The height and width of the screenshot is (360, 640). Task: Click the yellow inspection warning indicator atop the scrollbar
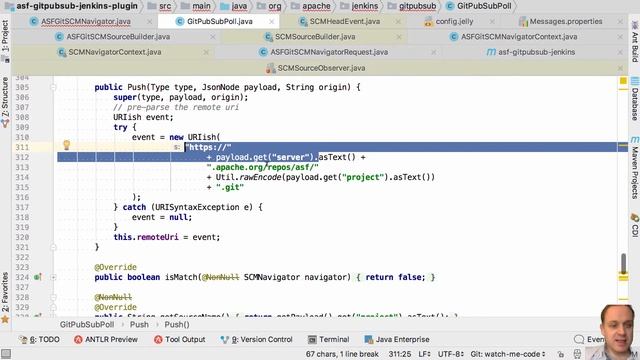pyautogui.click(x=623, y=81)
